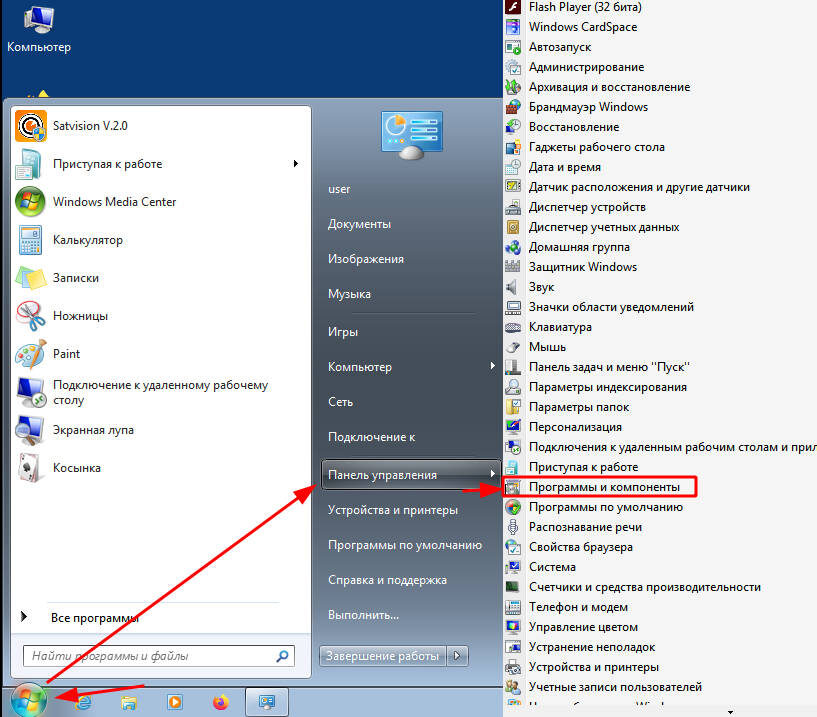Open Программы и компоненты in the control panel list
Screen dimensions: 817x717
604,487
